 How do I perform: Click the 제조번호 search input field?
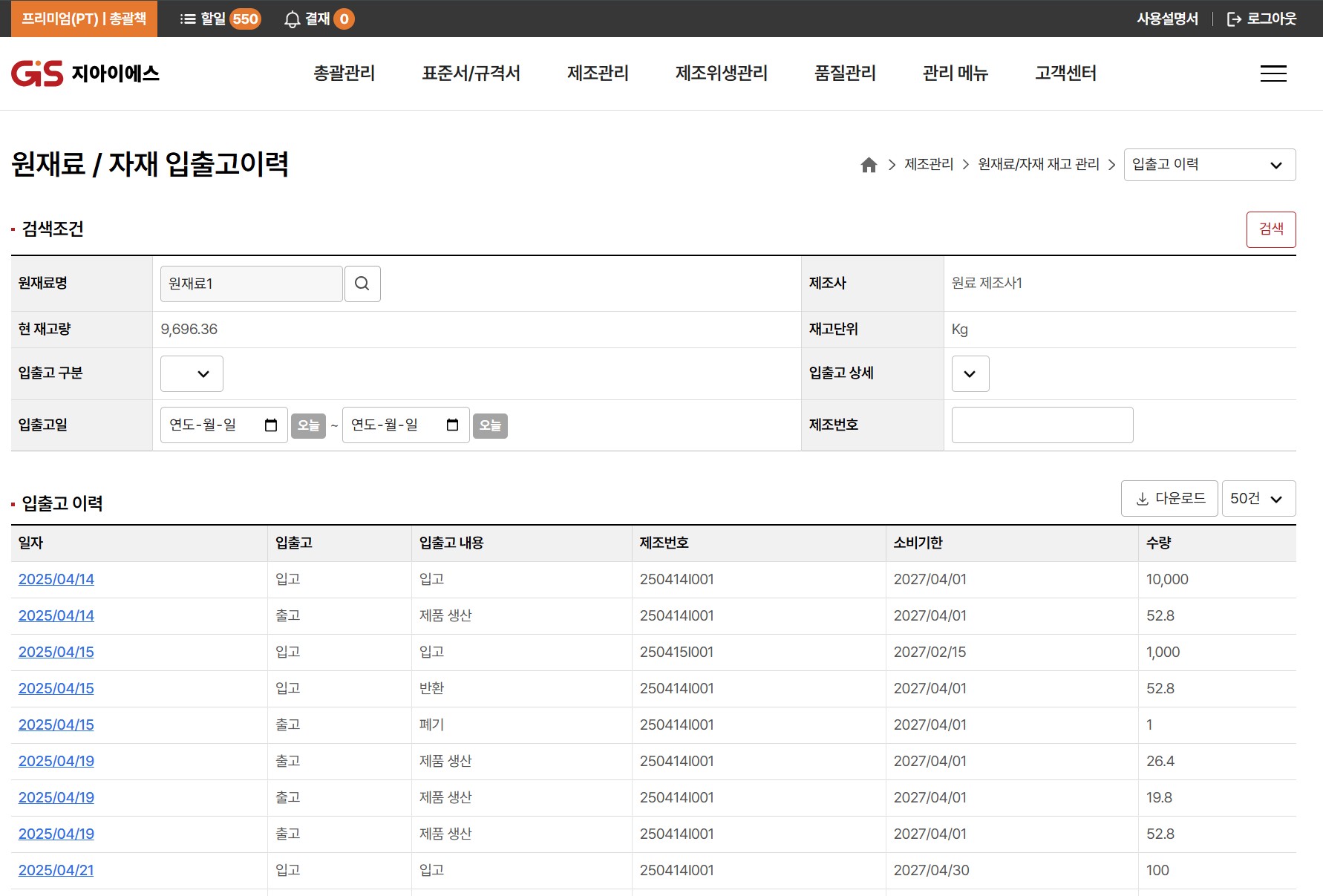(x=1042, y=425)
